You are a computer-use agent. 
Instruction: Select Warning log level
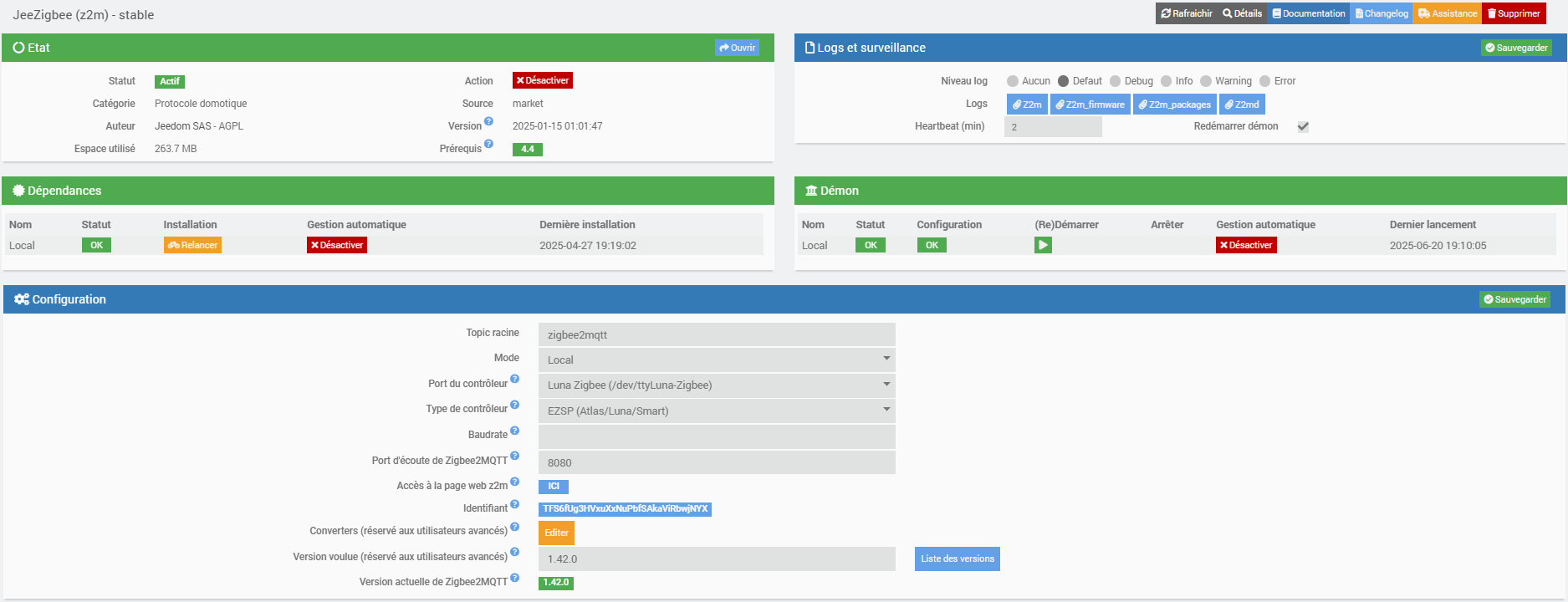[1206, 81]
